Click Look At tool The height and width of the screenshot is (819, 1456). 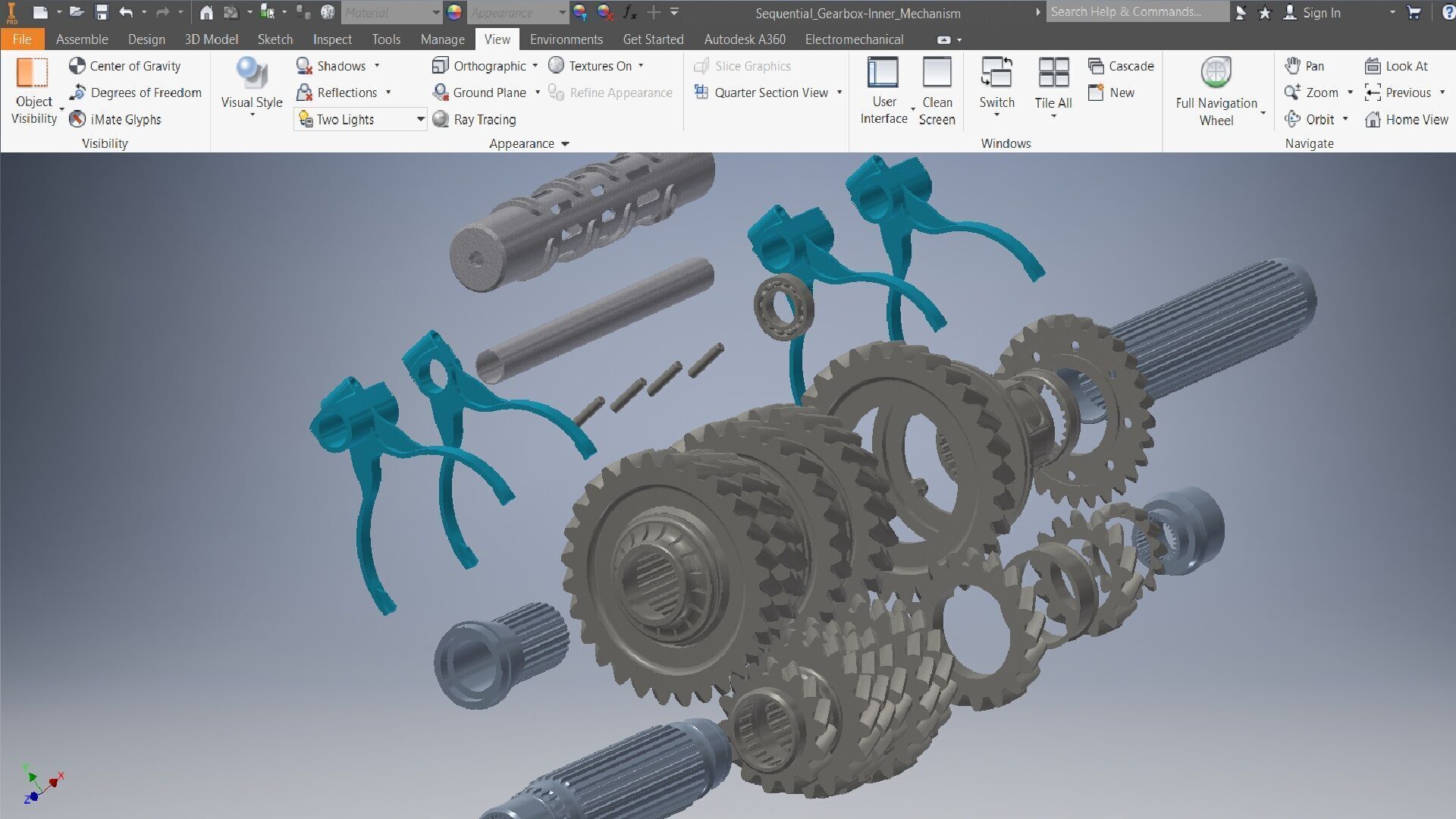tap(1396, 66)
